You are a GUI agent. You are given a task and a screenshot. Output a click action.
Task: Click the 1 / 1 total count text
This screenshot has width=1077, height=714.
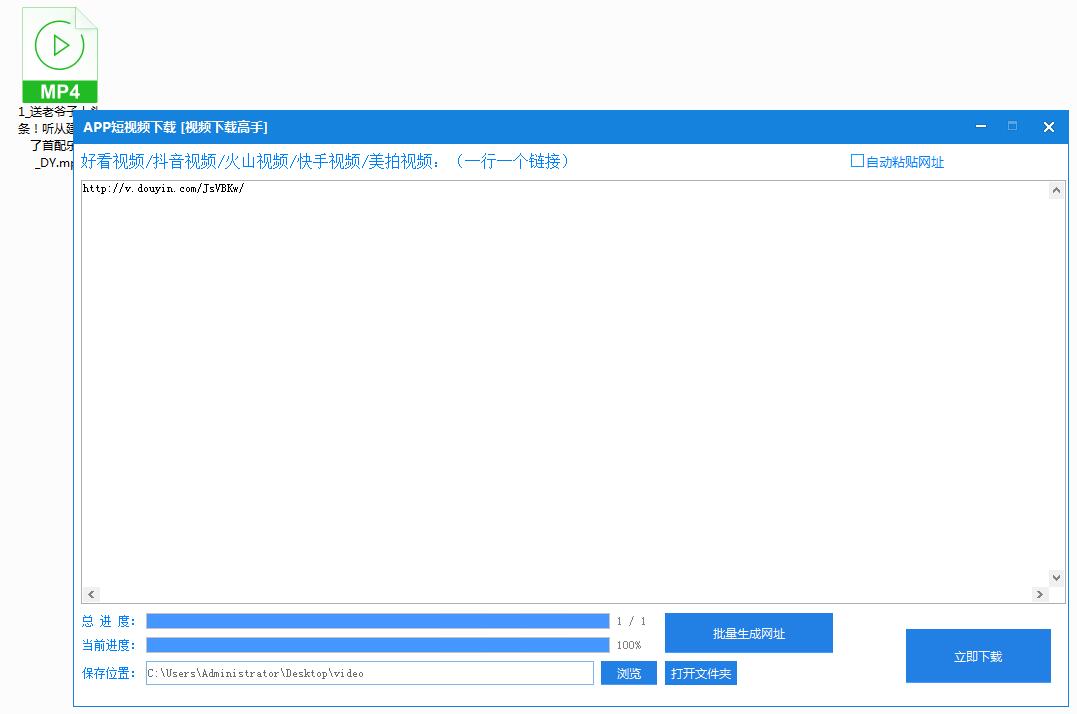click(631, 621)
